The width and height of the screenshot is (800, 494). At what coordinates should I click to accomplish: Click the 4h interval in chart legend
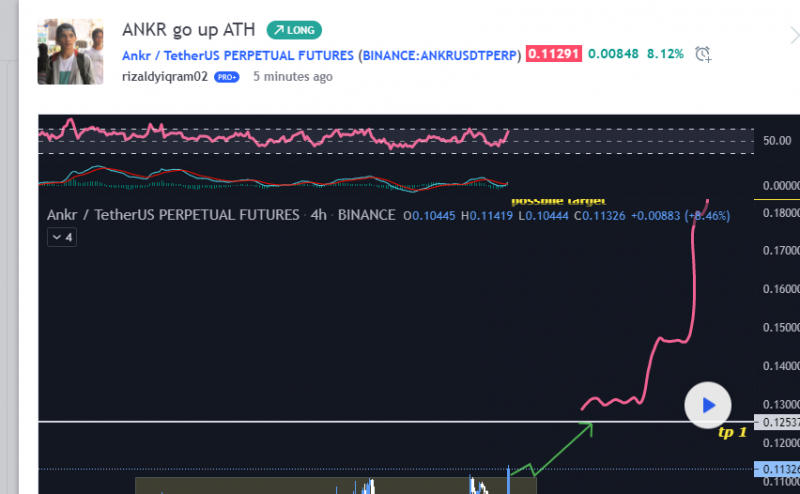point(320,215)
